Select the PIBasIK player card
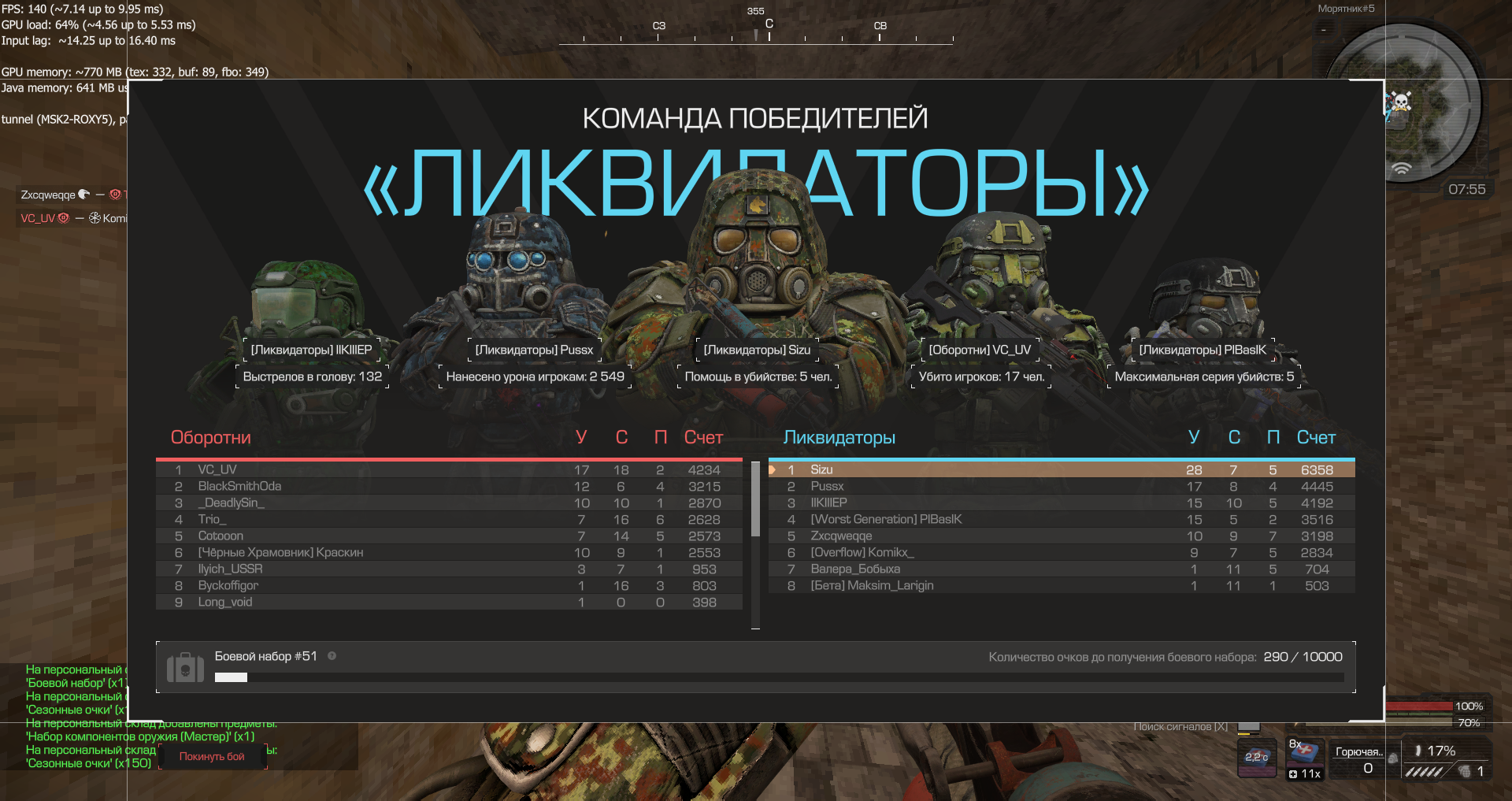 1203,350
